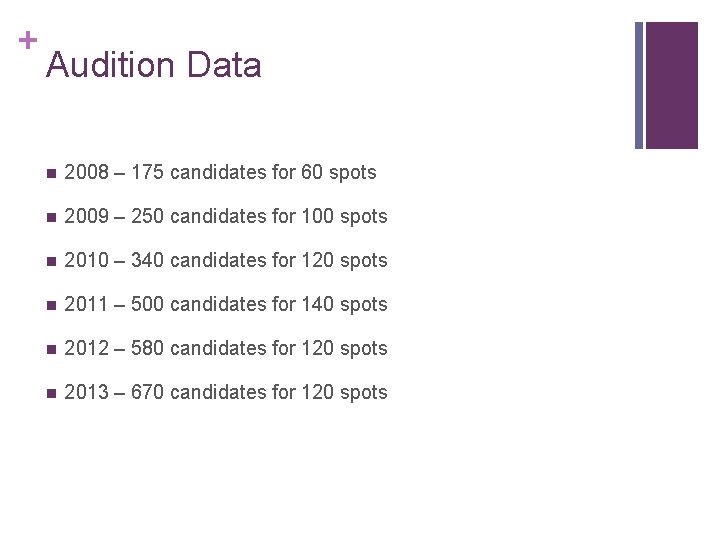This screenshot has height=540, width=720.
Task: Select the "250 candidates for 100 spots" text
Action: [259, 217]
